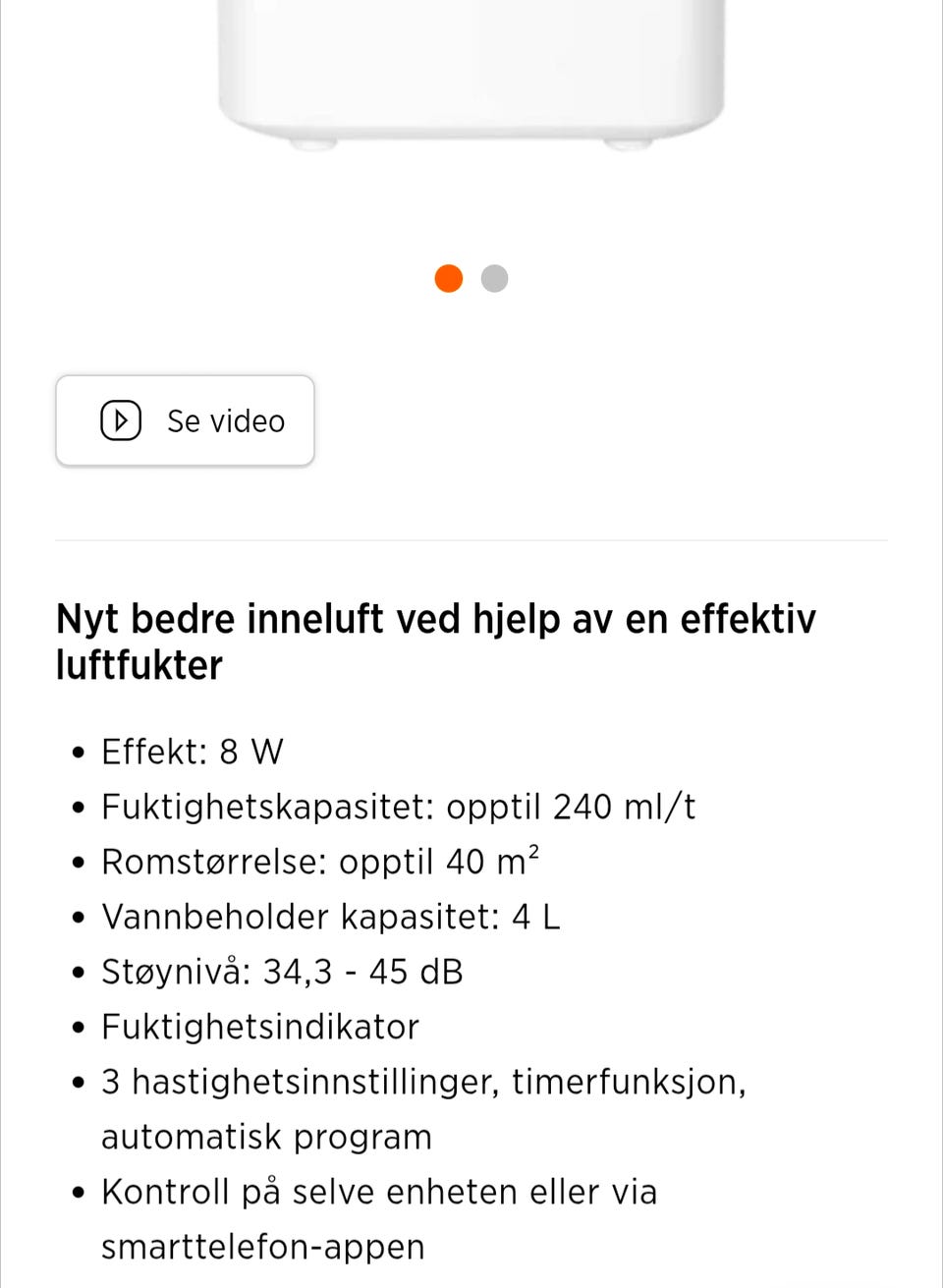Viewport: 943px width, 1288px height.
Task: Click the "automatisk program" text line
Action: 266,1137
